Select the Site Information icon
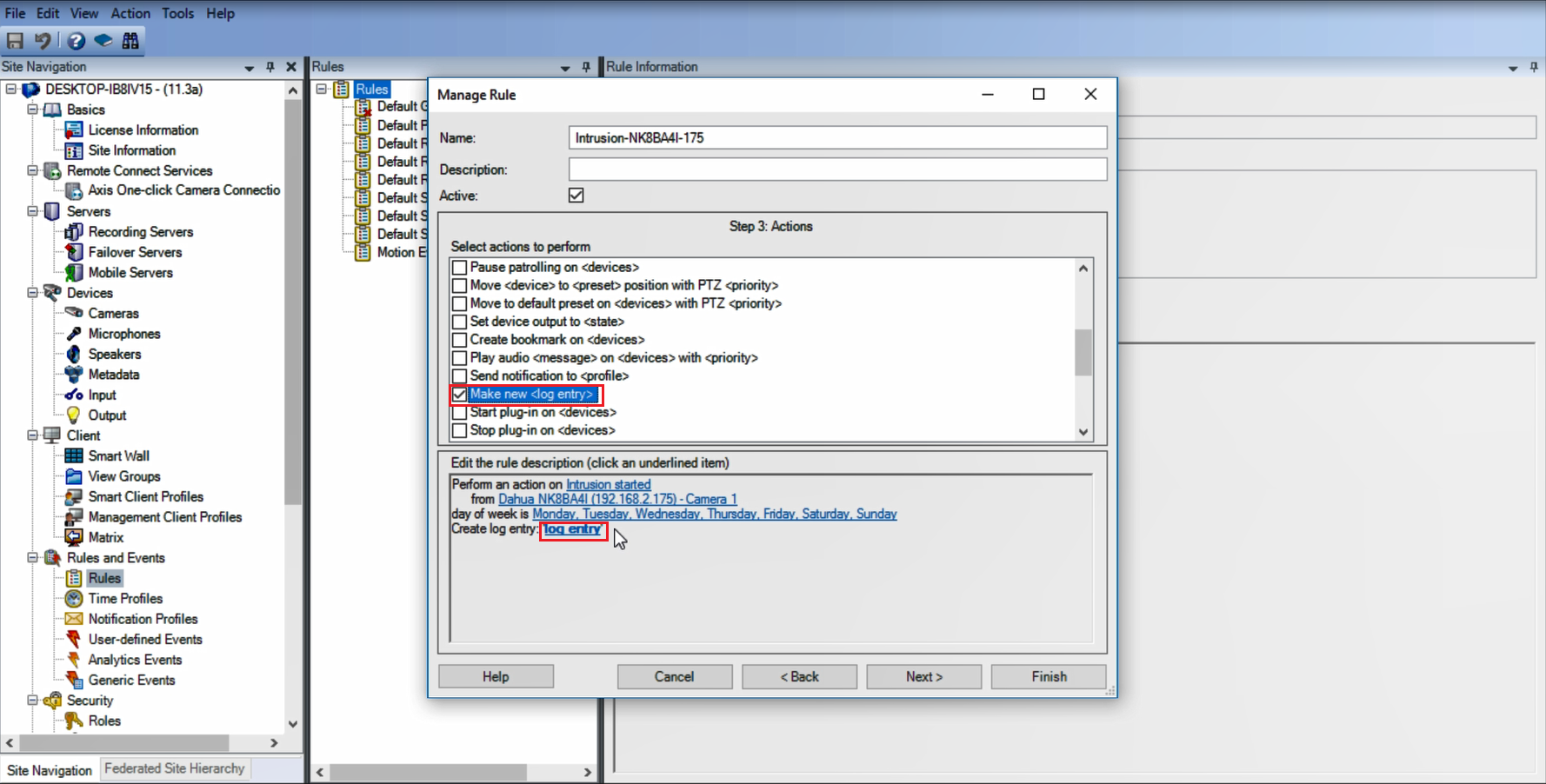 (x=74, y=150)
